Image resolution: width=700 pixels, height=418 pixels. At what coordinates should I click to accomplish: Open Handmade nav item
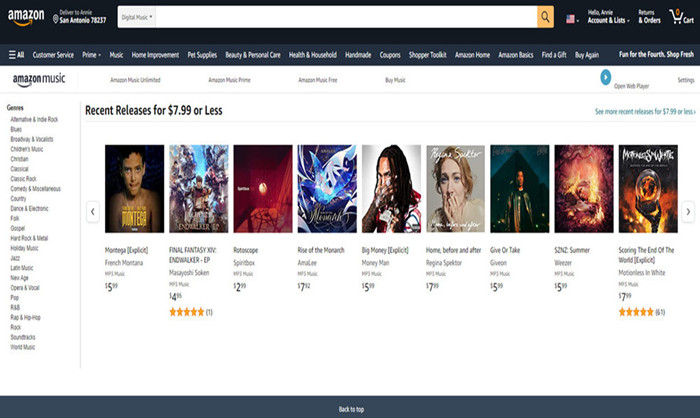[x=358, y=55]
